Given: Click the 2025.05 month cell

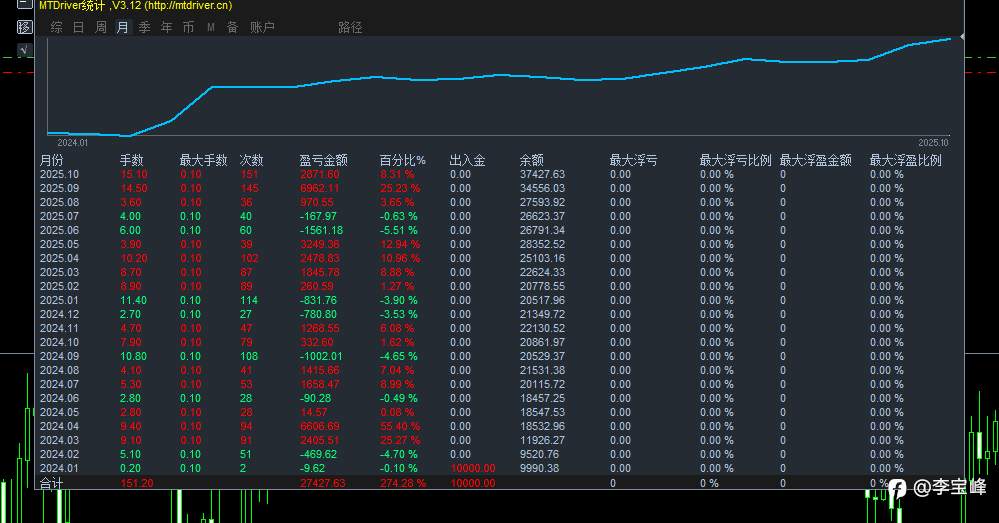Looking at the screenshot, I should [59, 244].
